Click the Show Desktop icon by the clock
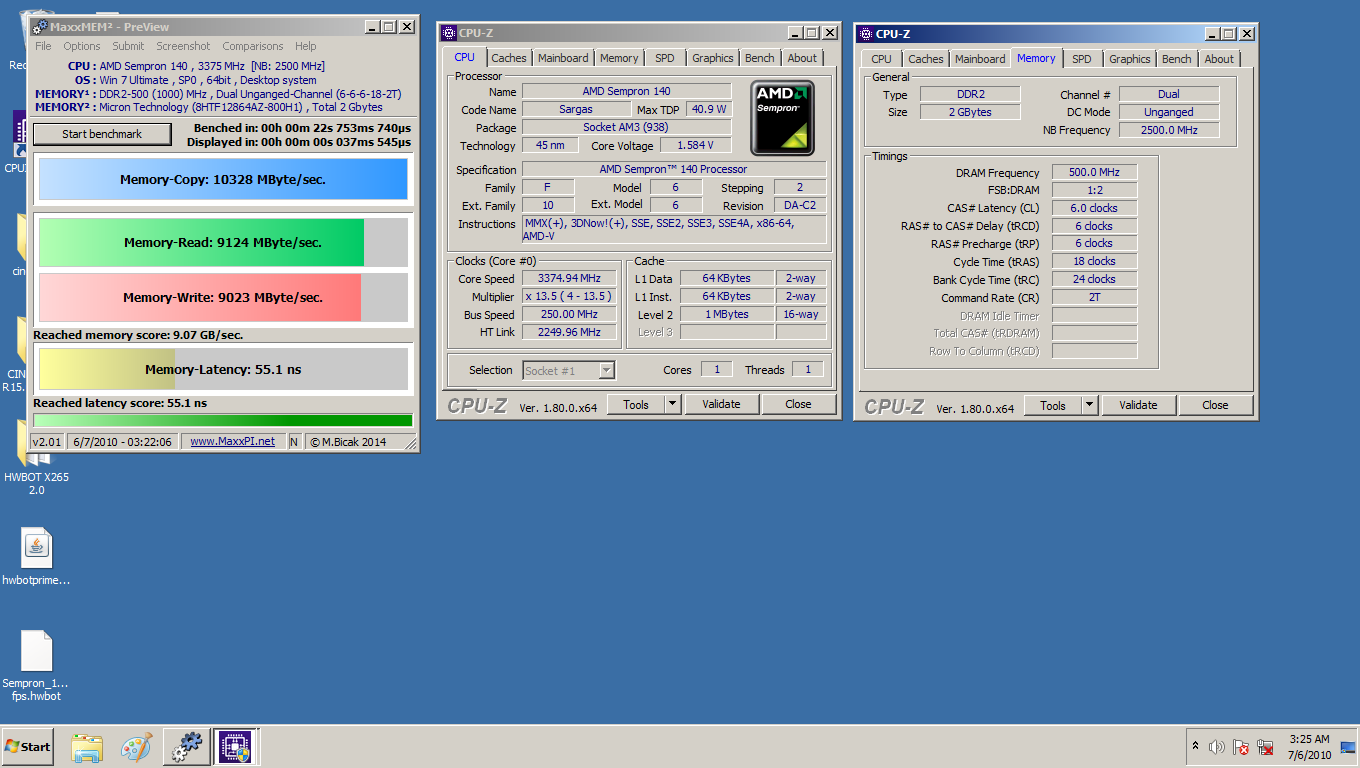This screenshot has height=768, width=1360. click(x=1348, y=746)
